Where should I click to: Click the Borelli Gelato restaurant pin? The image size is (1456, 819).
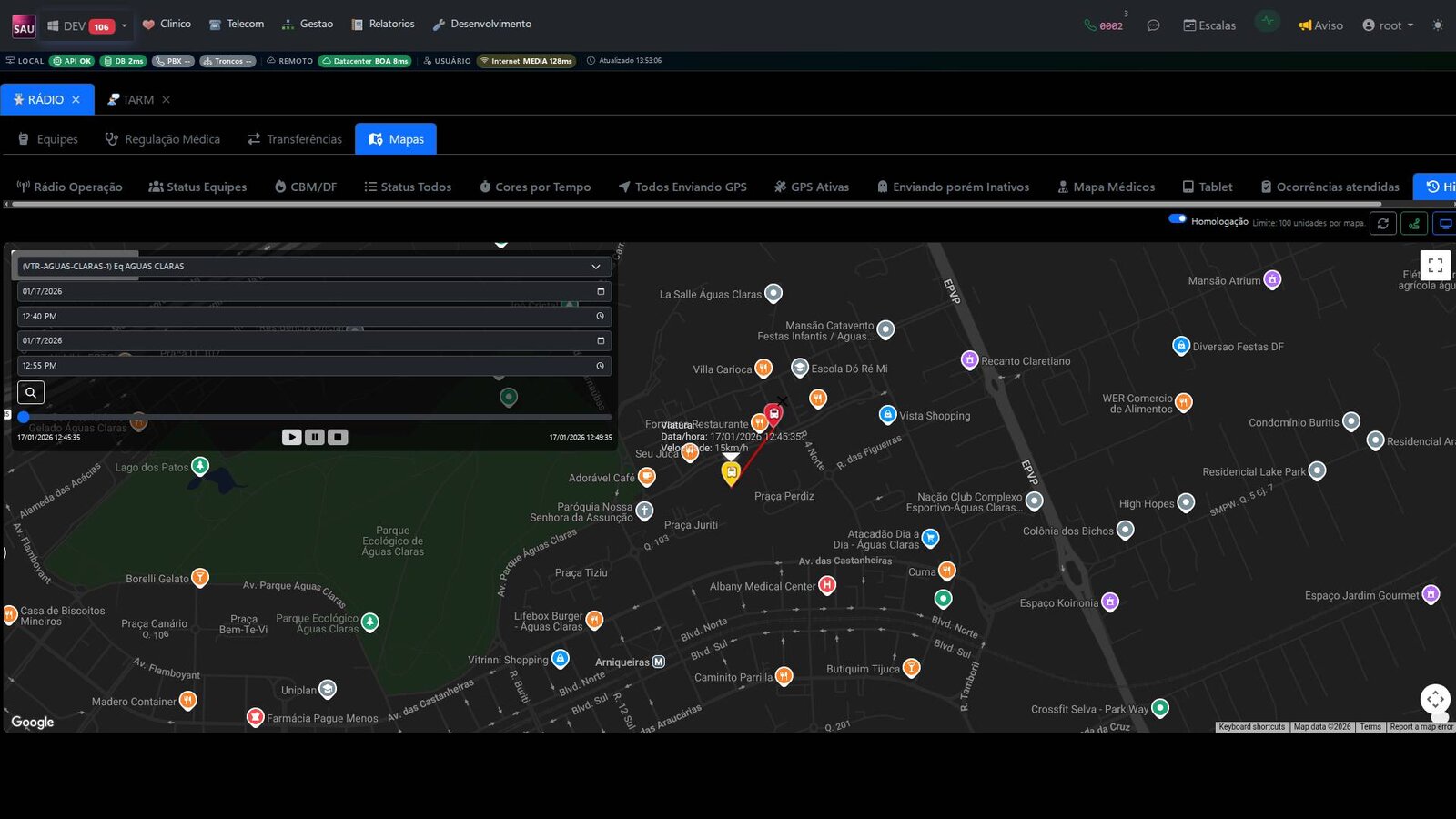200,577
